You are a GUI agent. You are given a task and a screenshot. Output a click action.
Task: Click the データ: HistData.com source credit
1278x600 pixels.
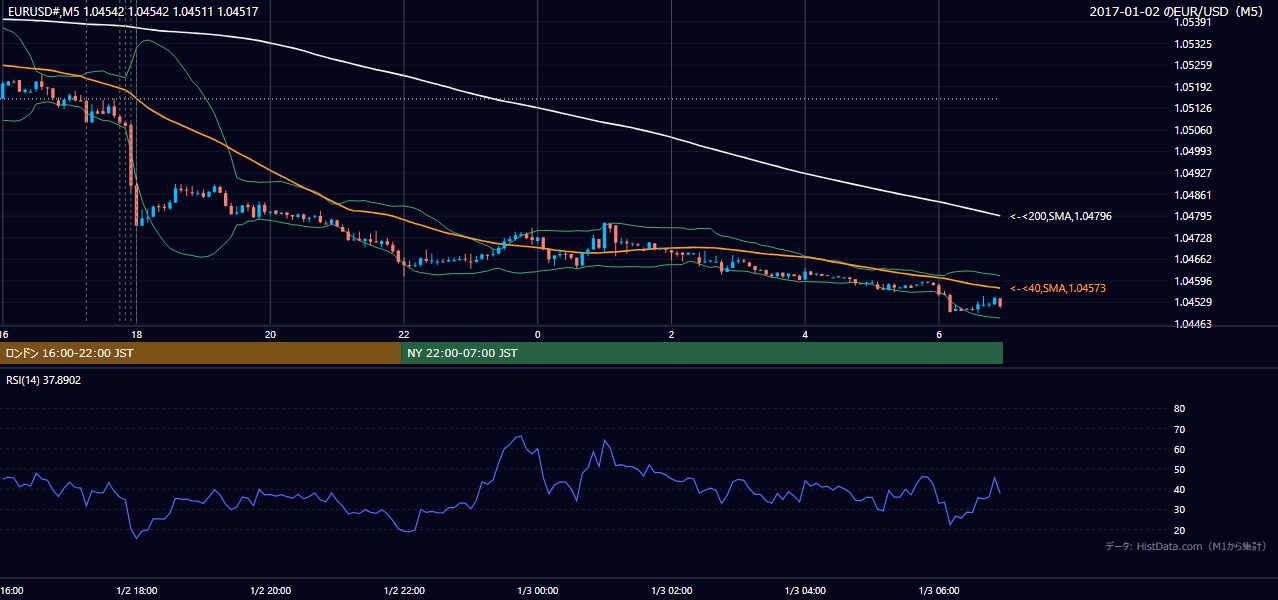(1186, 546)
